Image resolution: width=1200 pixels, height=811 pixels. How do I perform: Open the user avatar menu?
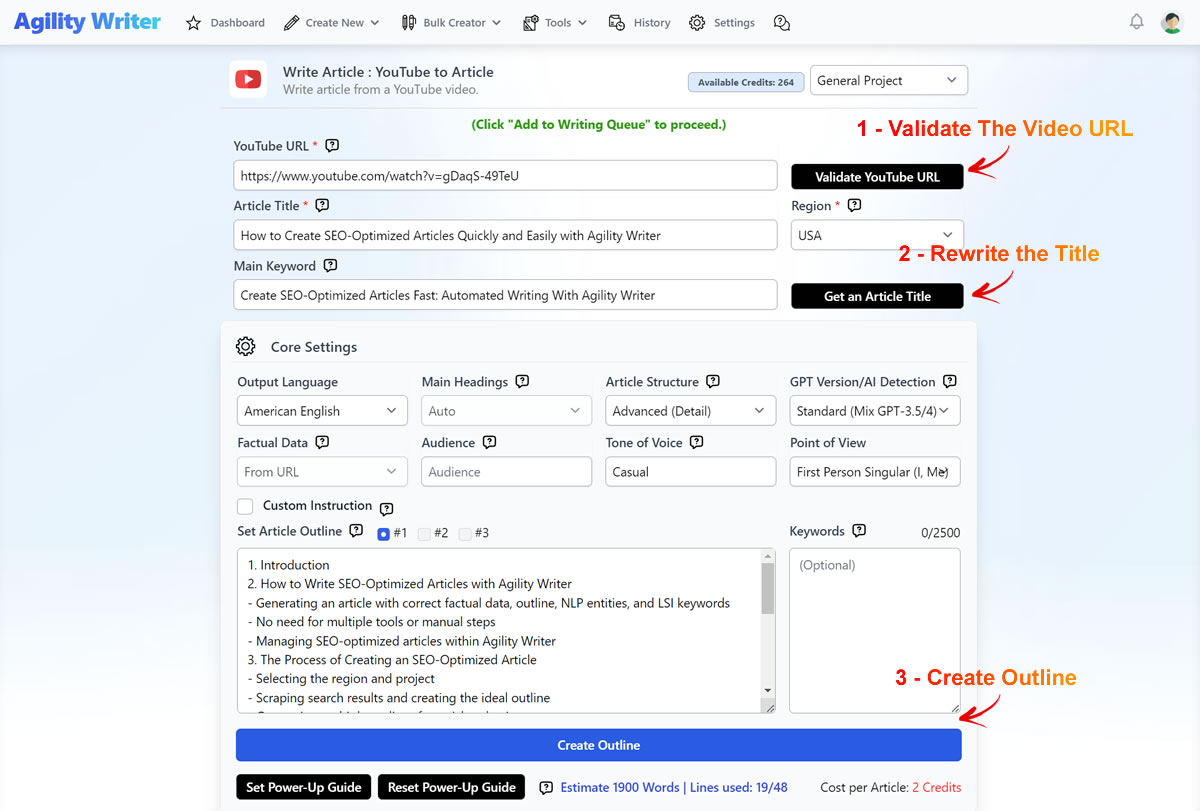tap(1172, 22)
